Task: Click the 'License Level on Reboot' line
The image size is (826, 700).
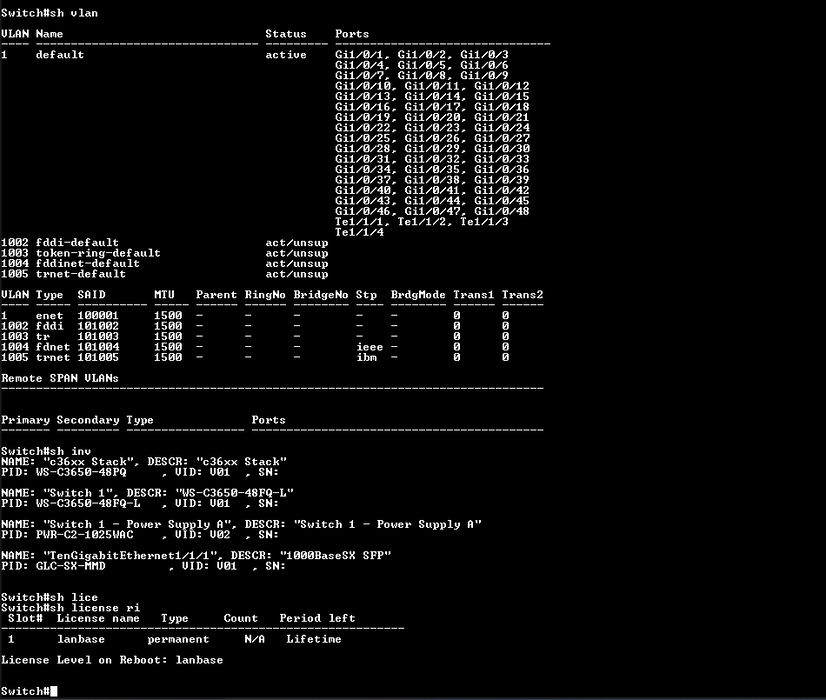Action: (x=112, y=660)
